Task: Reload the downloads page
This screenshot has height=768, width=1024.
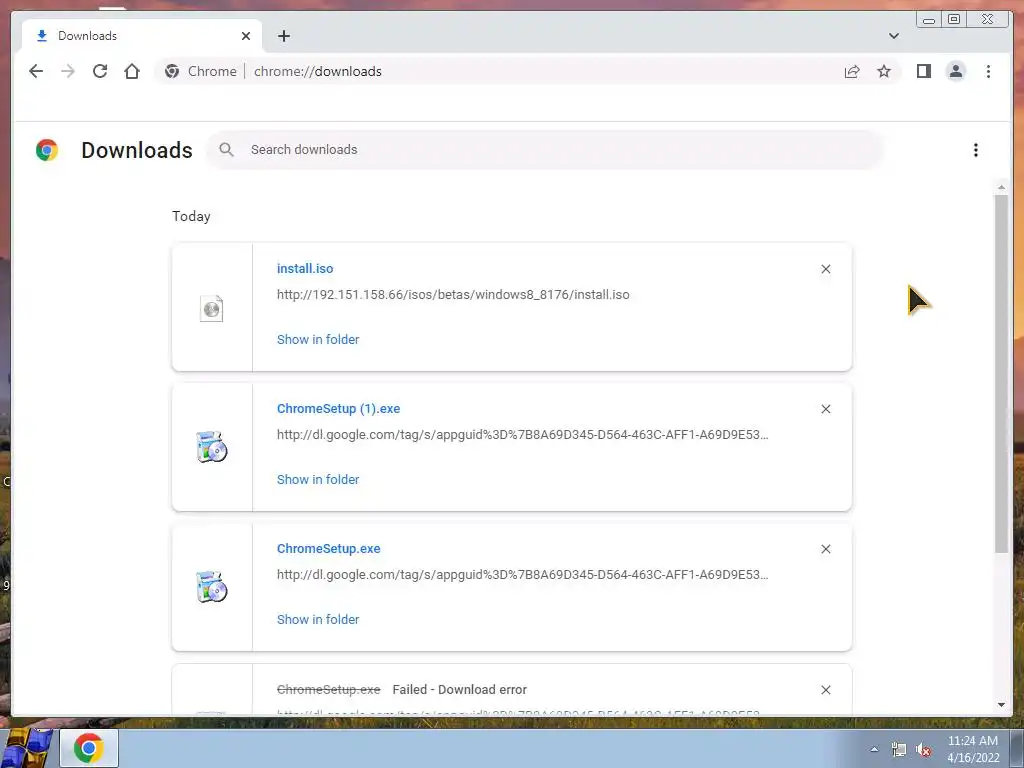Action: pyautogui.click(x=100, y=71)
